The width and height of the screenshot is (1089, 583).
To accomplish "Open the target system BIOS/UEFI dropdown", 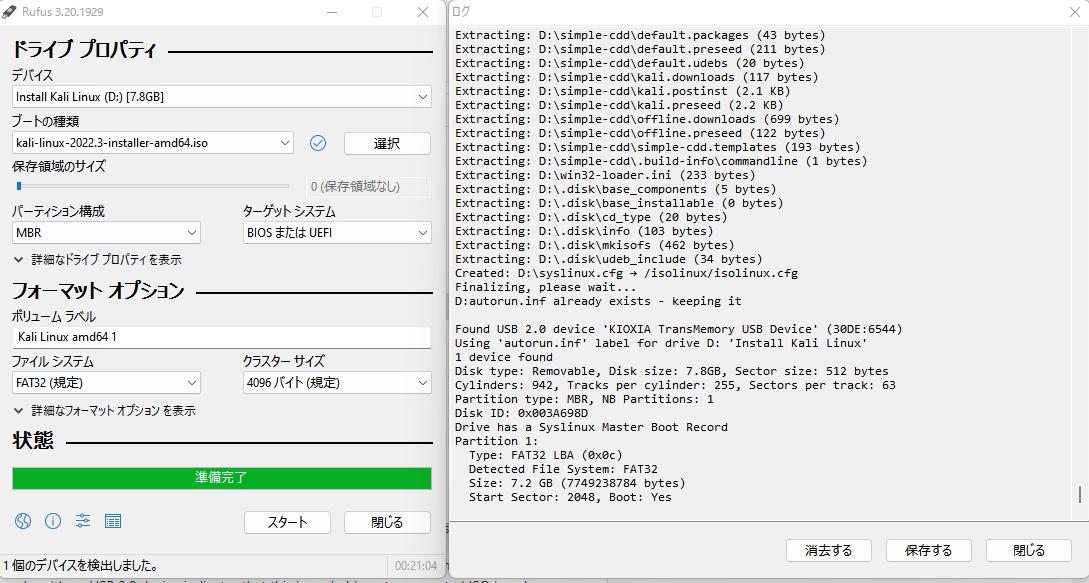I will 337,233.
